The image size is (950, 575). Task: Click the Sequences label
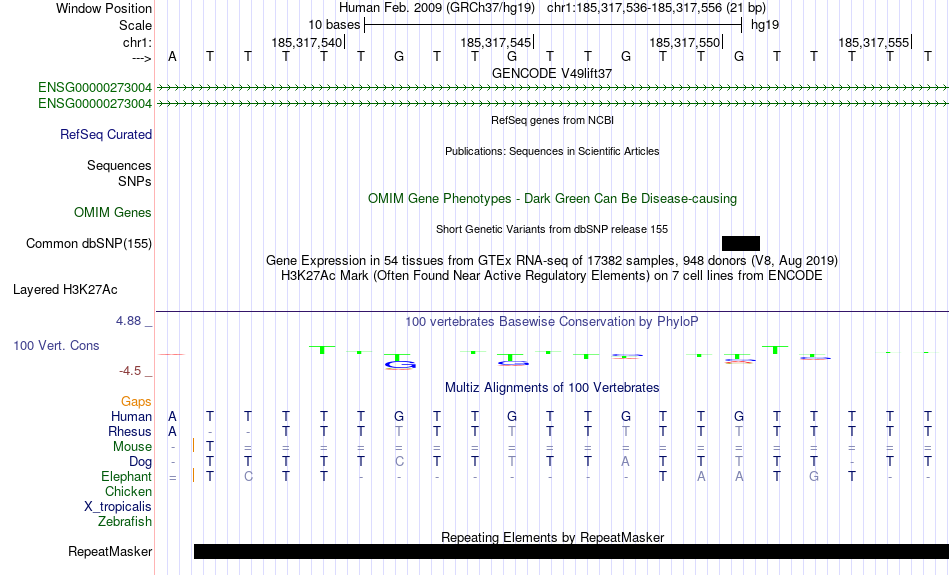[119, 165]
